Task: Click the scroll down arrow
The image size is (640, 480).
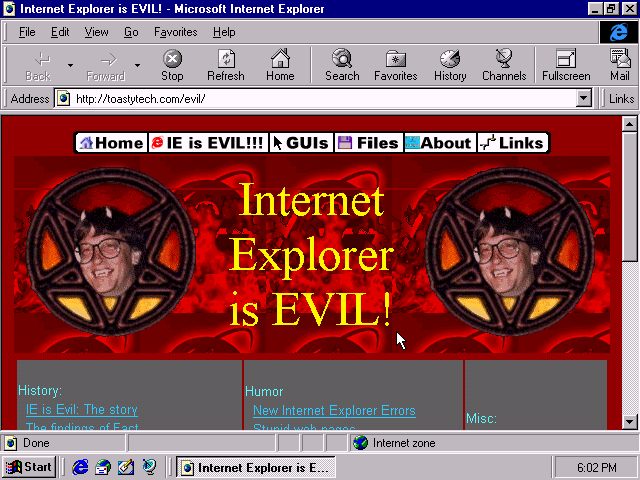Action: click(x=629, y=421)
